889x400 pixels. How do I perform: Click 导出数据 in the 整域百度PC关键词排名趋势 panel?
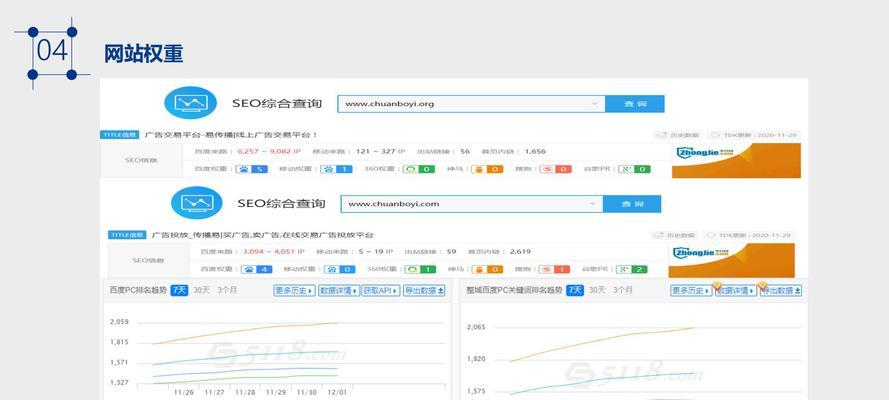[x=780, y=291]
